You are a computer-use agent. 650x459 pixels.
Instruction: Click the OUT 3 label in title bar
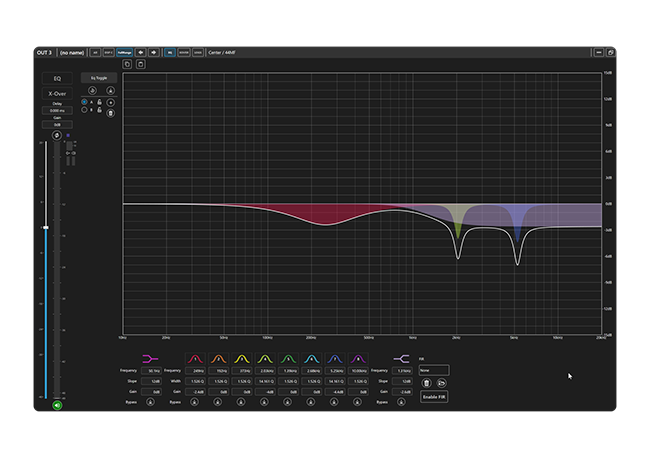pos(44,53)
